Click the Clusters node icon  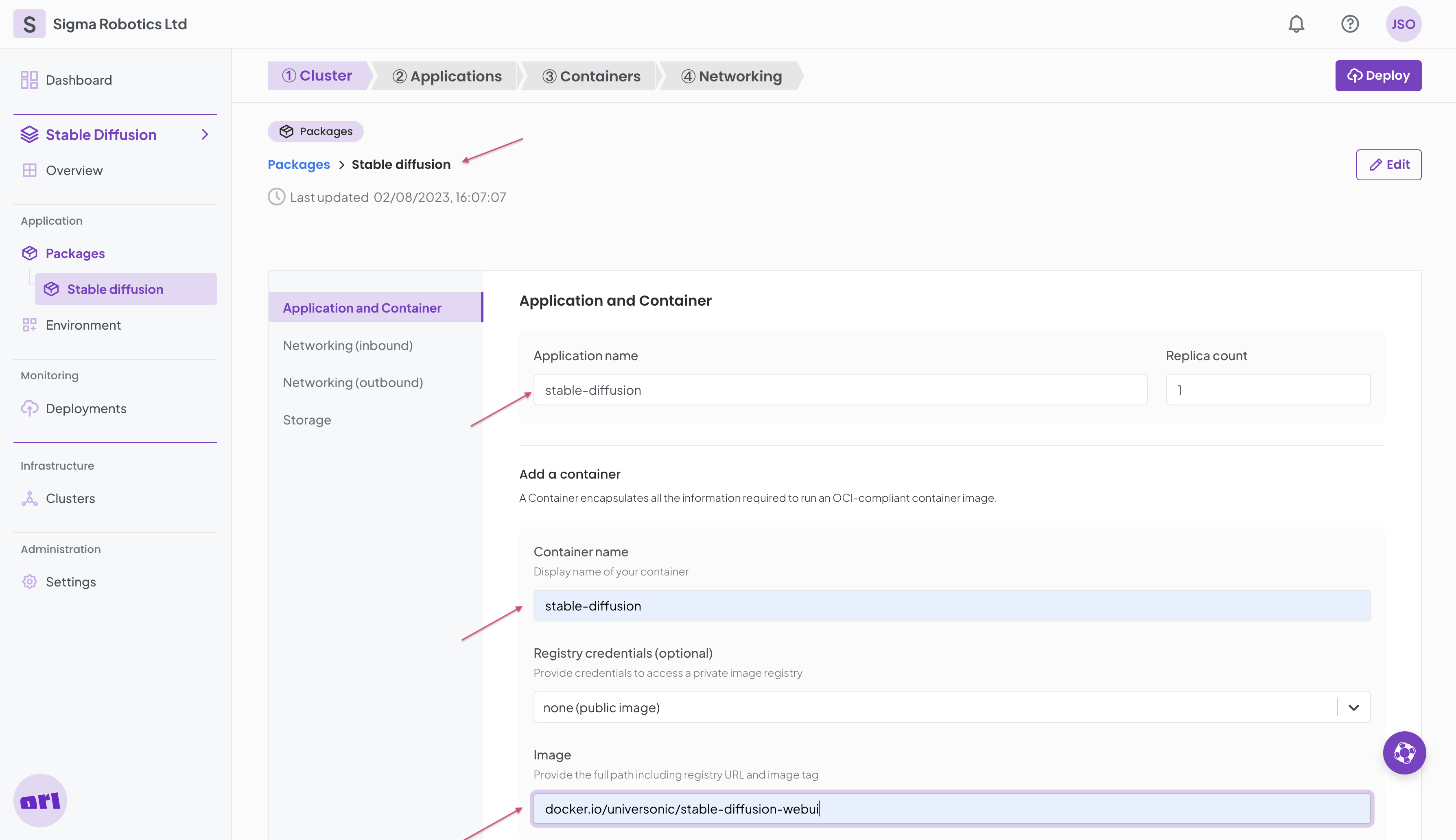(x=29, y=499)
